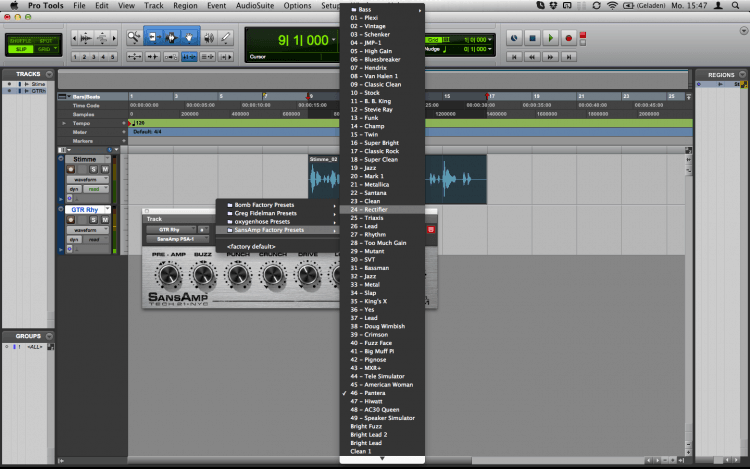Record-enable the Stimme track
The width and height of the screenshot is (750, 469).
[71, 169]
